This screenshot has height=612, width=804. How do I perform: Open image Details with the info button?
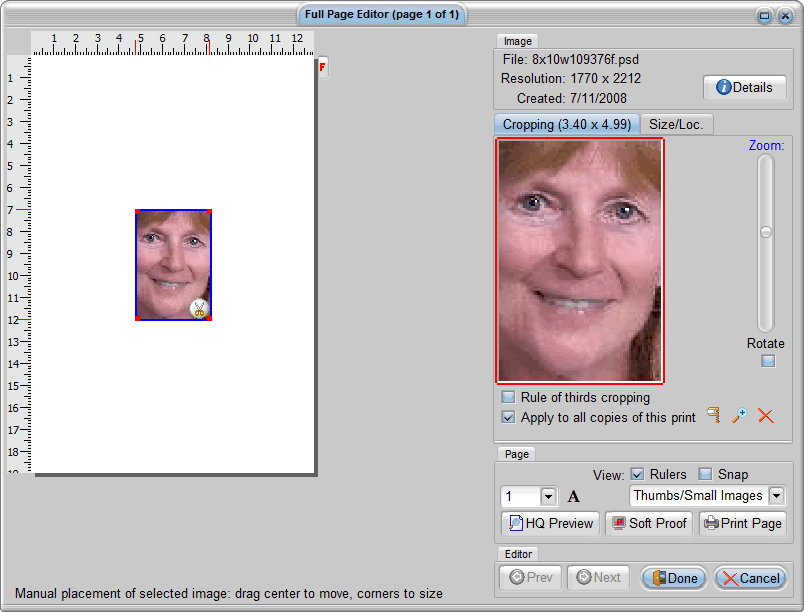(x=745, y=87)
